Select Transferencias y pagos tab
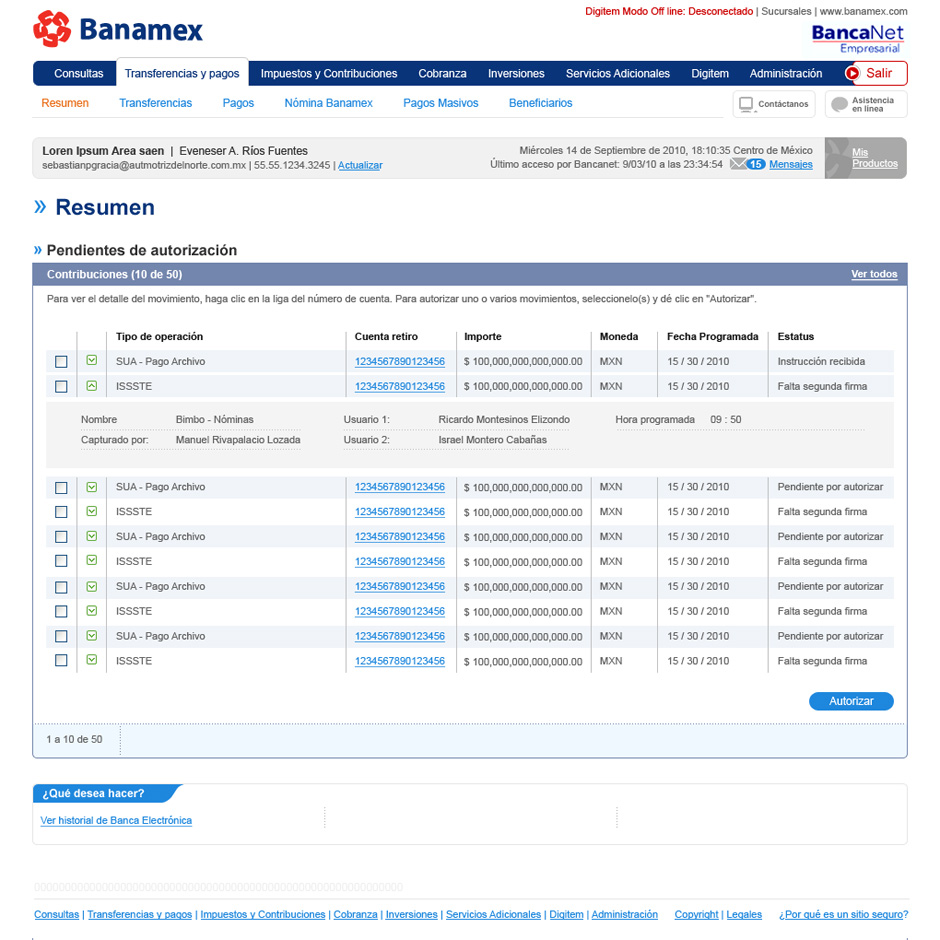This screenshot has width=940, height=940. click(182, 73)
